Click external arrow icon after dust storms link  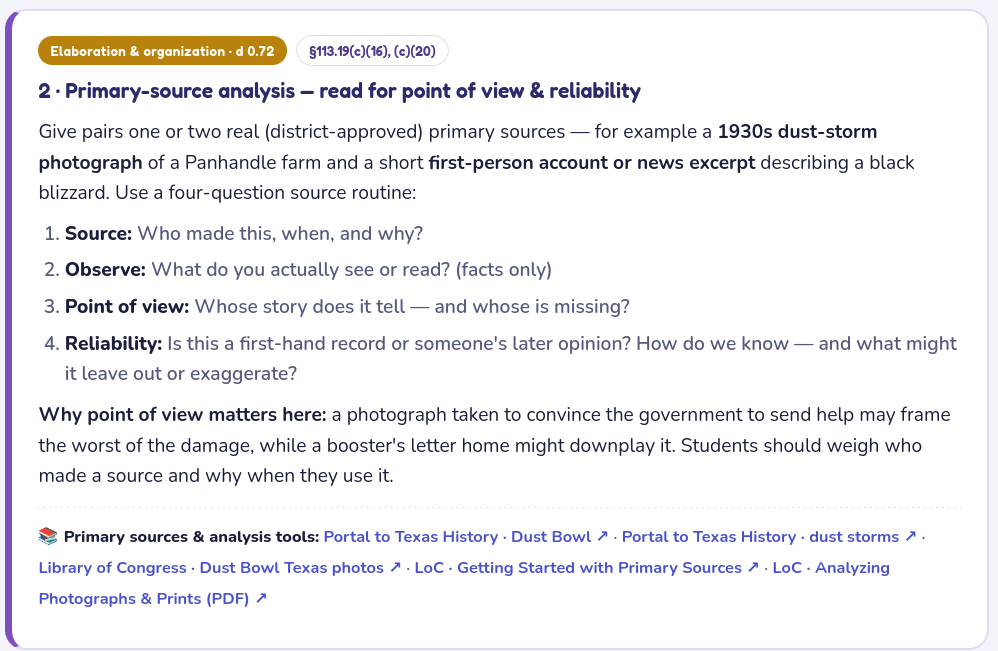pos(910,536)
